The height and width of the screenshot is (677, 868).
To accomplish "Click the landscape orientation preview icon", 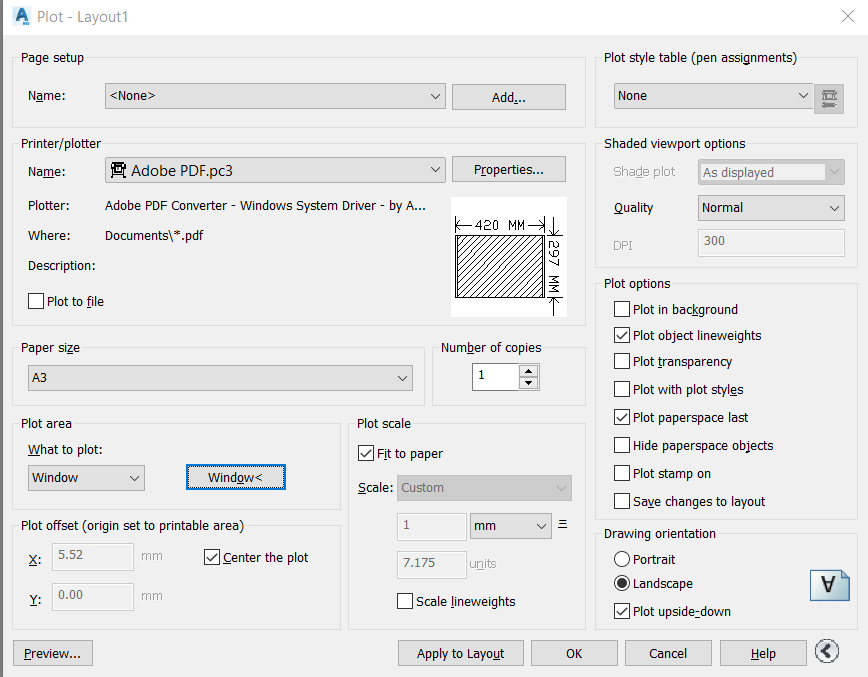I will point(829,584).
